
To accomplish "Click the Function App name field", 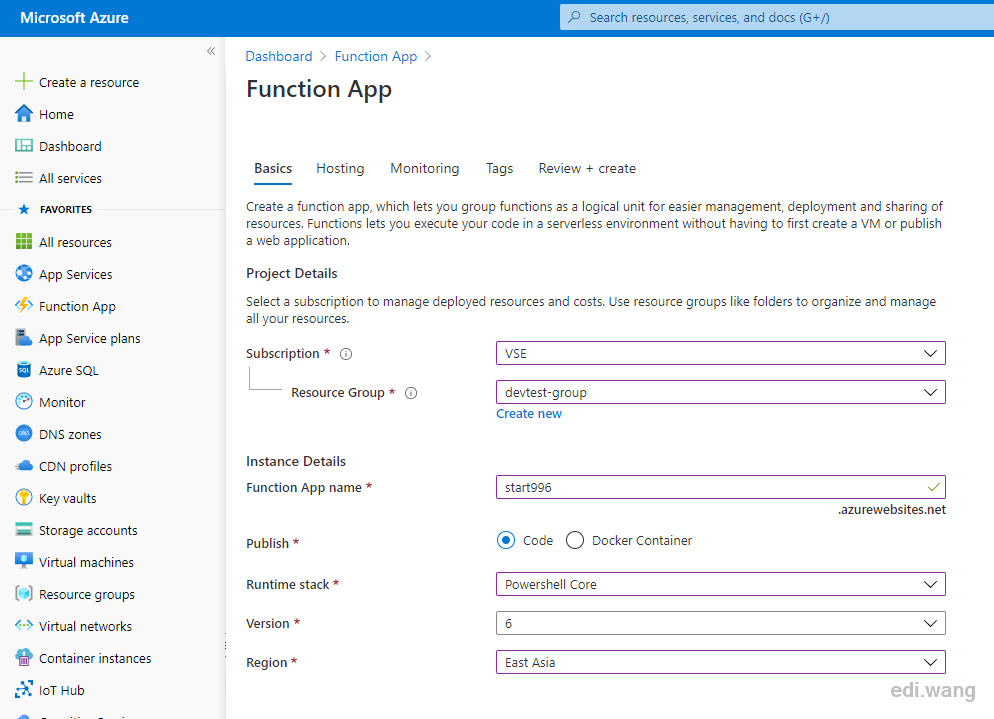I will 721,487.
